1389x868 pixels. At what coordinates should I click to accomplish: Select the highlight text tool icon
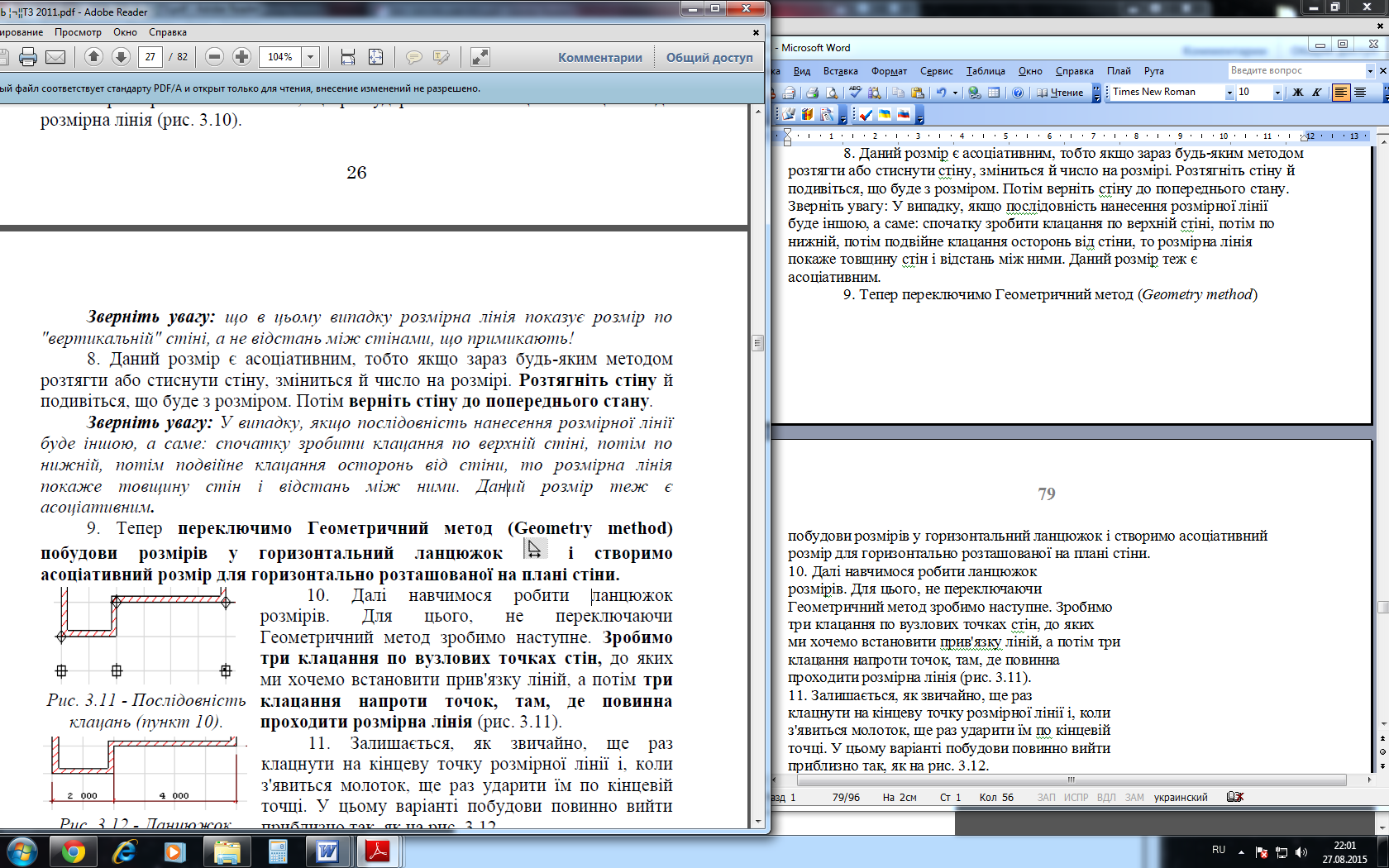click(x=442, y=56)
